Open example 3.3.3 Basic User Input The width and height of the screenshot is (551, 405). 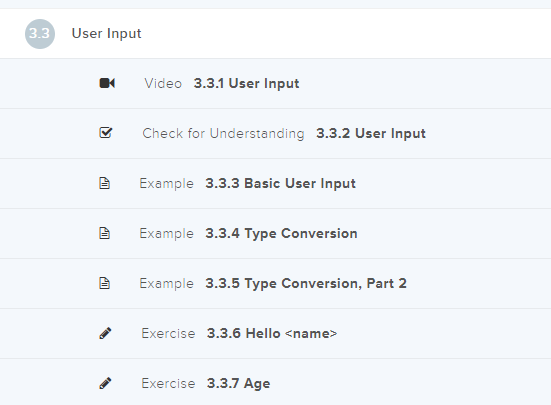coord(280,184)
